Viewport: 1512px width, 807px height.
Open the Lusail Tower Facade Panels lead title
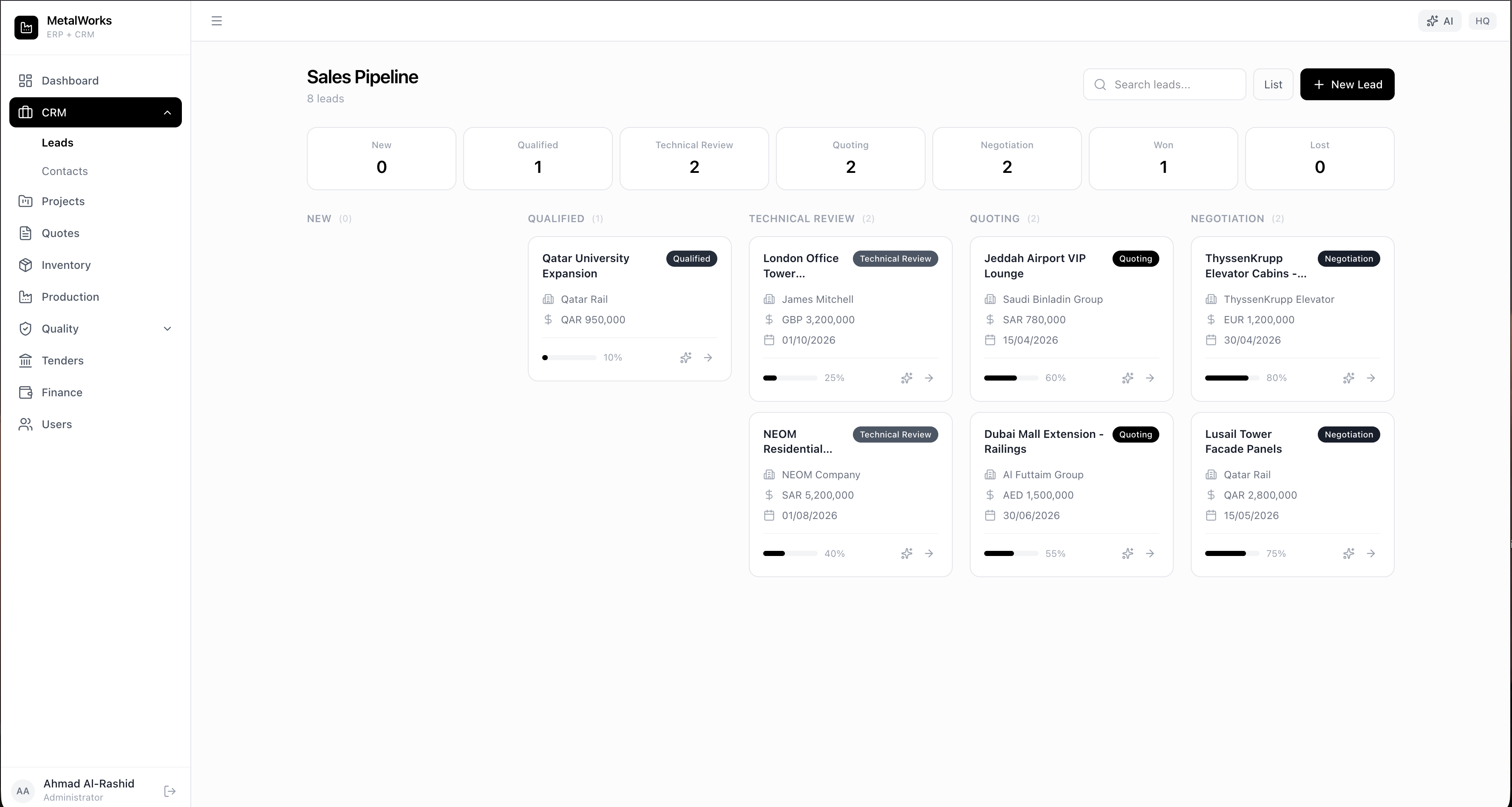coord(1243,441)
